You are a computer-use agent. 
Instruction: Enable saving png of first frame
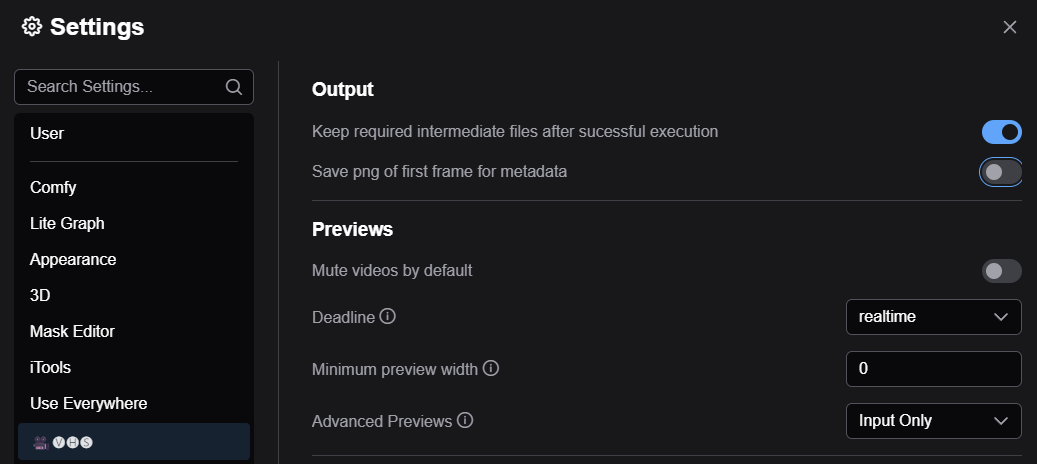[1001, 172]
